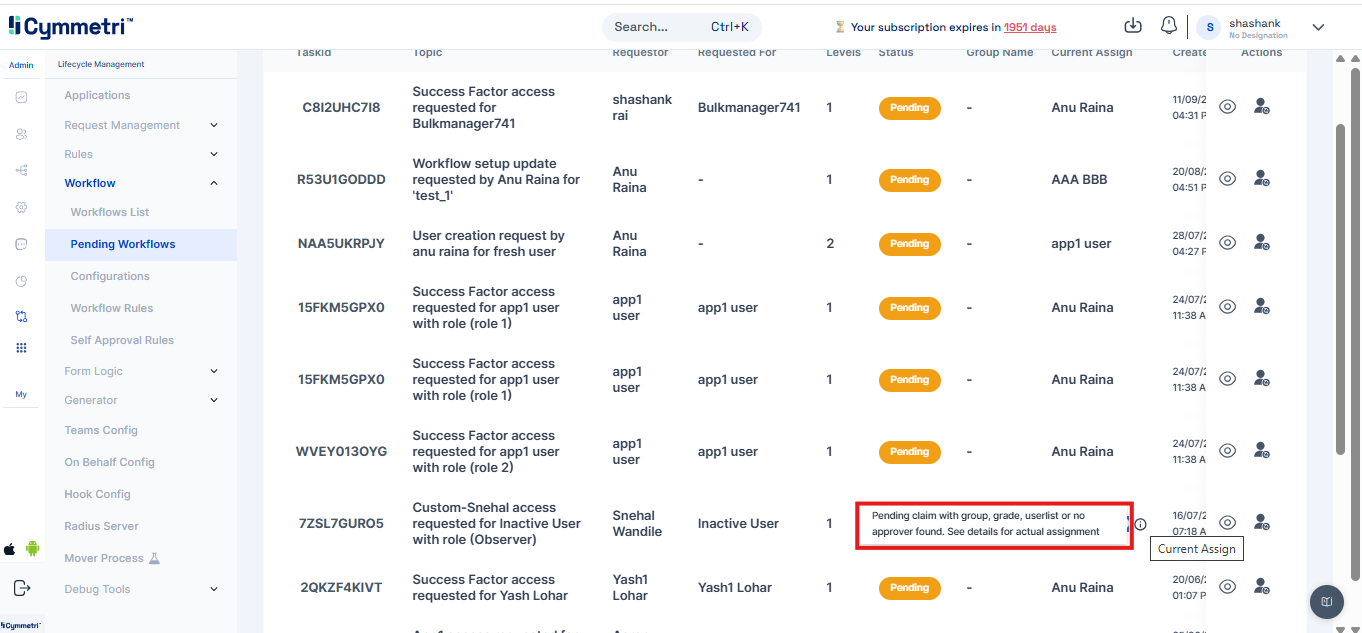1362x633 pixels.
Task: Open Radius Server settings
Action: 101,526
